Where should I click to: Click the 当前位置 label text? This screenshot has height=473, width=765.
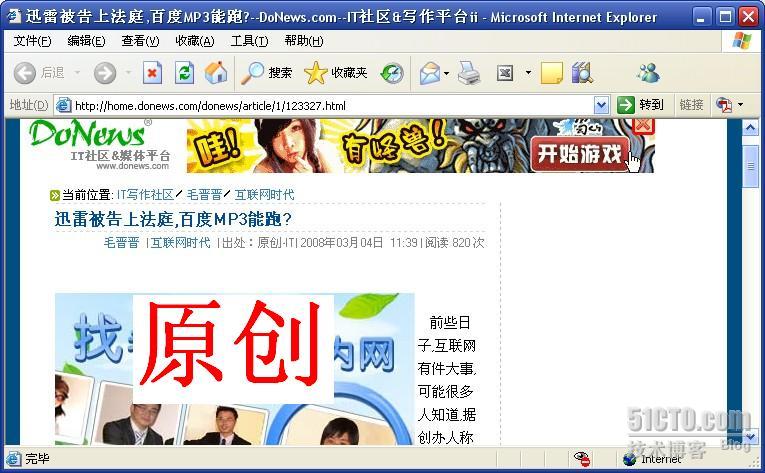[x=86, y=195]
